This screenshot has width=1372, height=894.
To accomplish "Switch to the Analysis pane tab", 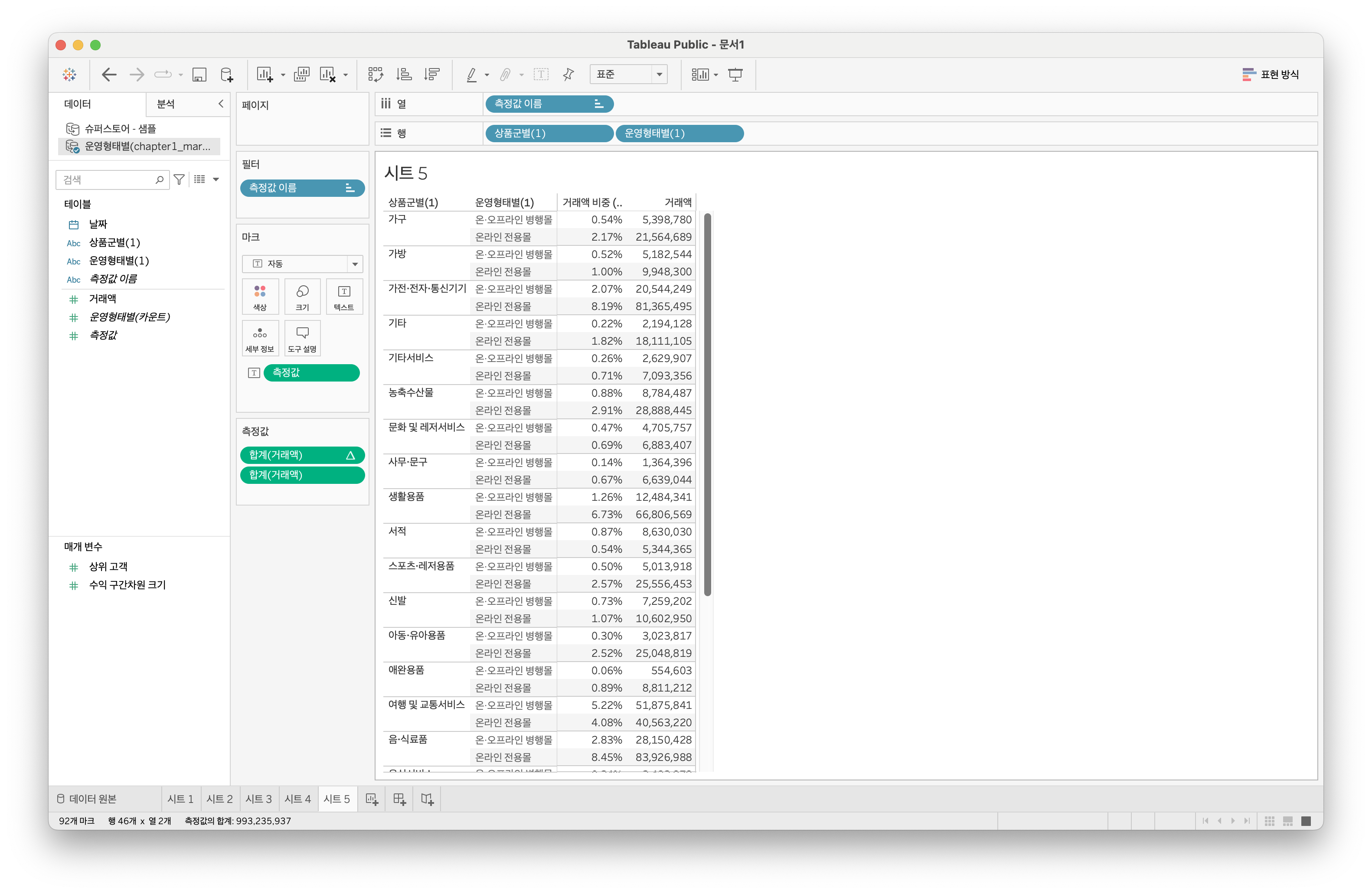I will [166, 104].
